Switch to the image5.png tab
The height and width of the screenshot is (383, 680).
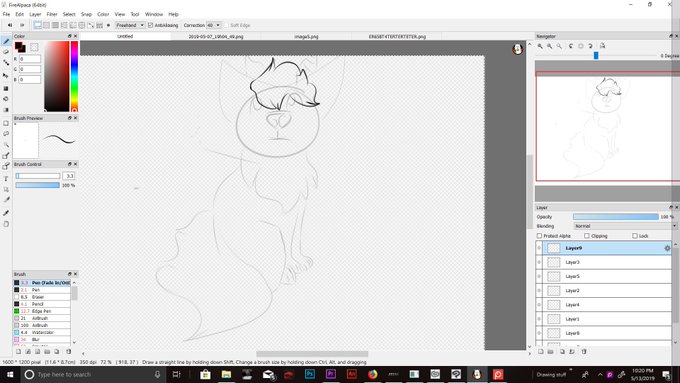tap(306, 36)
